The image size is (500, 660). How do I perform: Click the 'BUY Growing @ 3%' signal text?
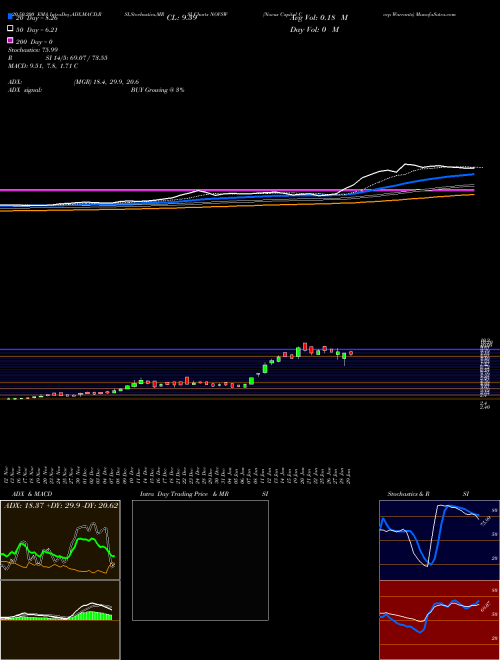(x=157, y=90)
